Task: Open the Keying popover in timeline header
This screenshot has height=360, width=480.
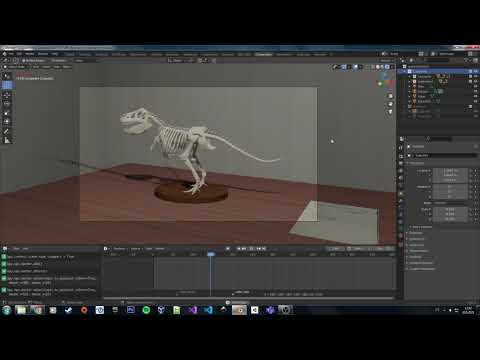Action: click(136, 248)
